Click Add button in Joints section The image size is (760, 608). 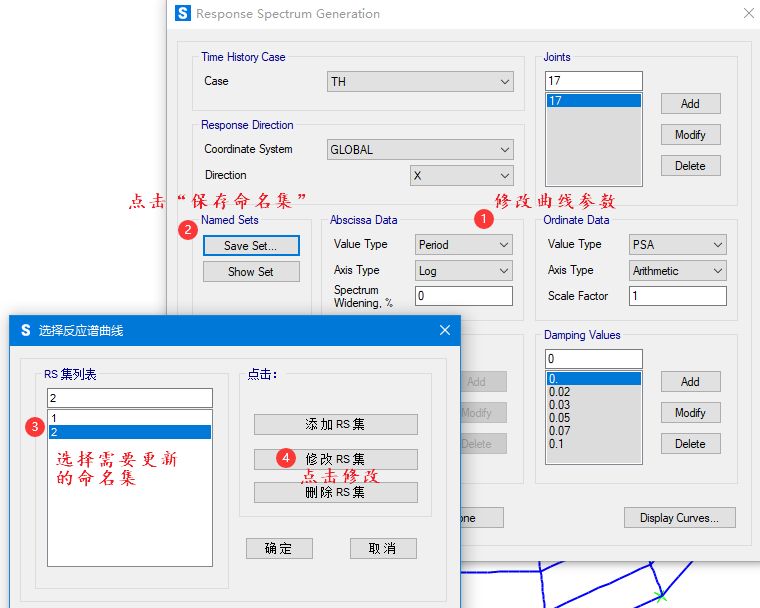point(690,104)
